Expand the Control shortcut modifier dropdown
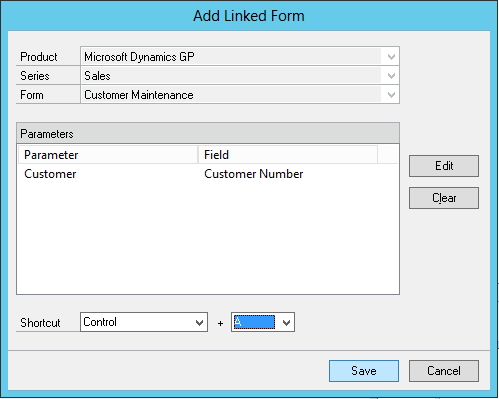 coord(199,322)
